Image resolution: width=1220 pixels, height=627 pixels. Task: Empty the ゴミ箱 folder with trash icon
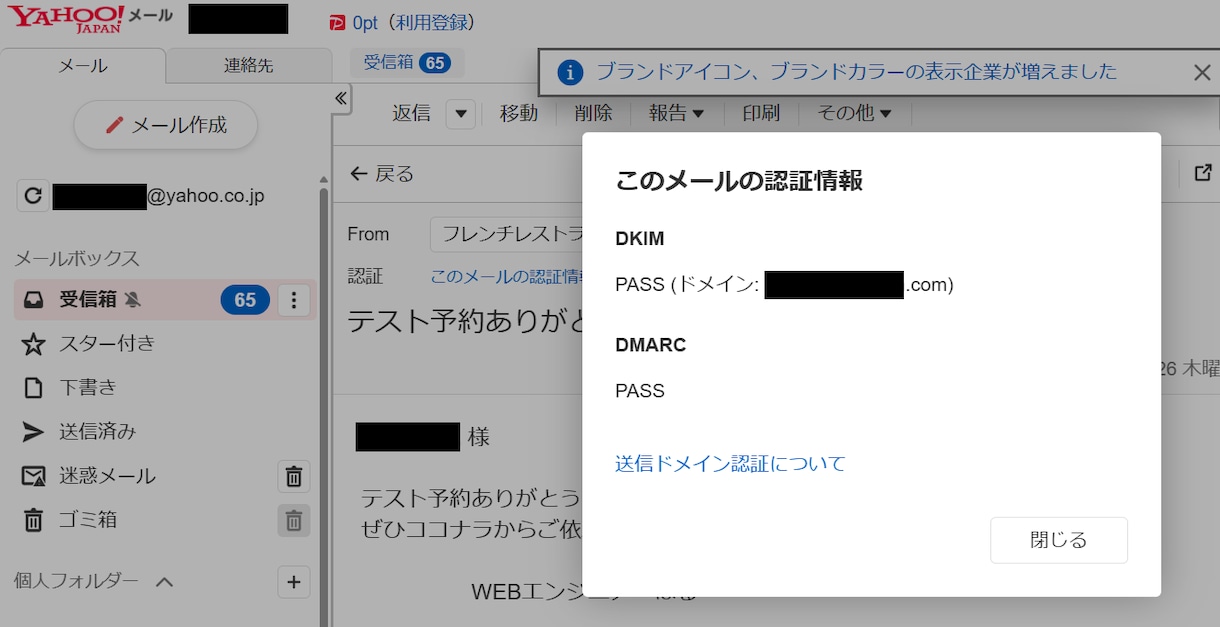coord(294,521)
